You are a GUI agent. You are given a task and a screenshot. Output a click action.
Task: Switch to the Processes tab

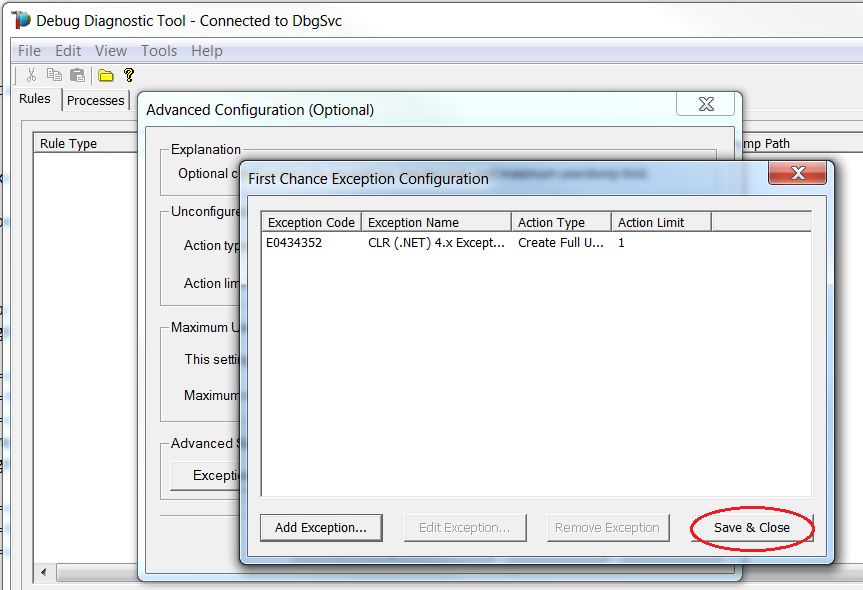[x=95, y=100]
